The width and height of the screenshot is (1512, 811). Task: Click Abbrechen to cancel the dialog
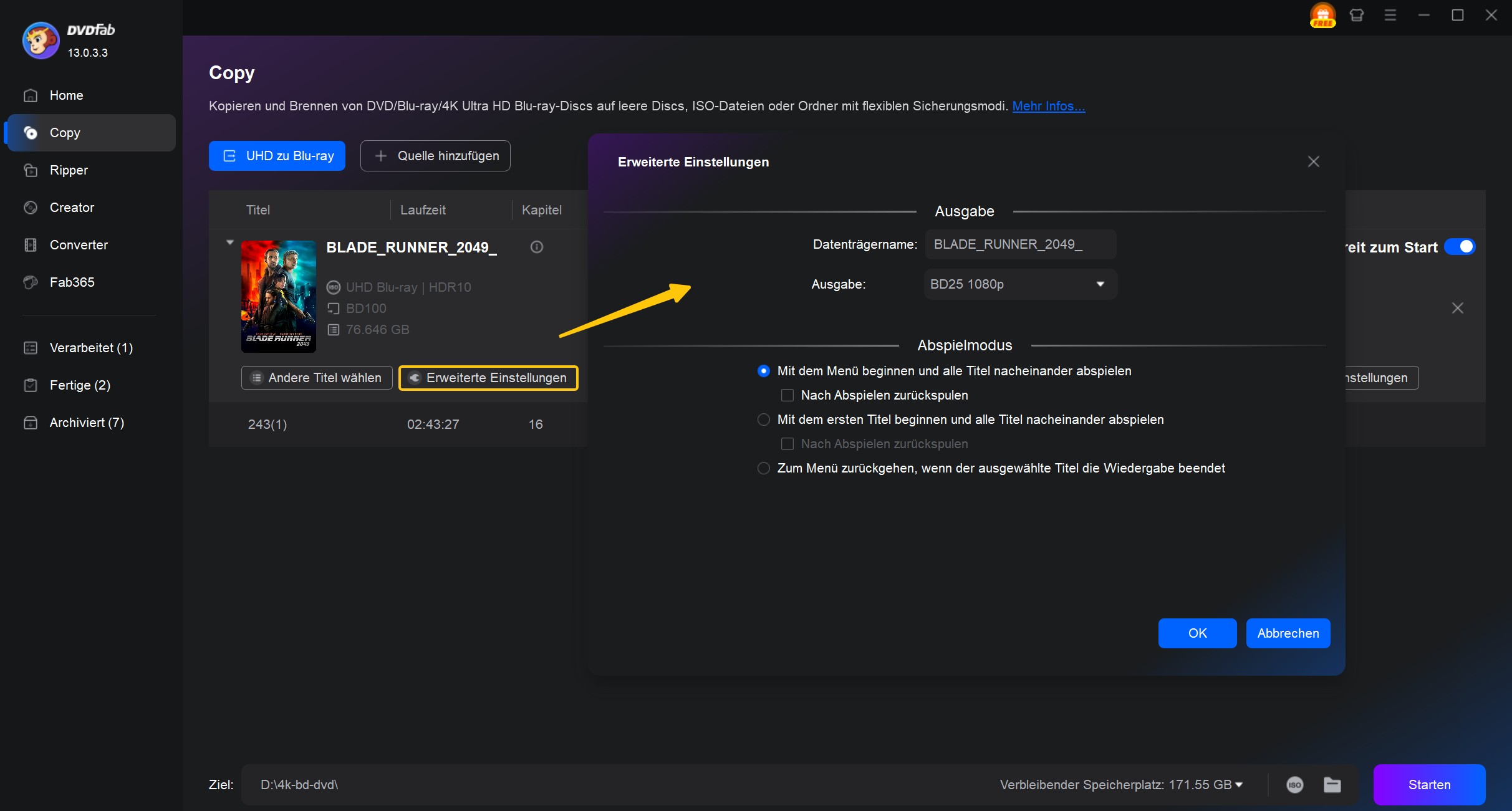1288,633
